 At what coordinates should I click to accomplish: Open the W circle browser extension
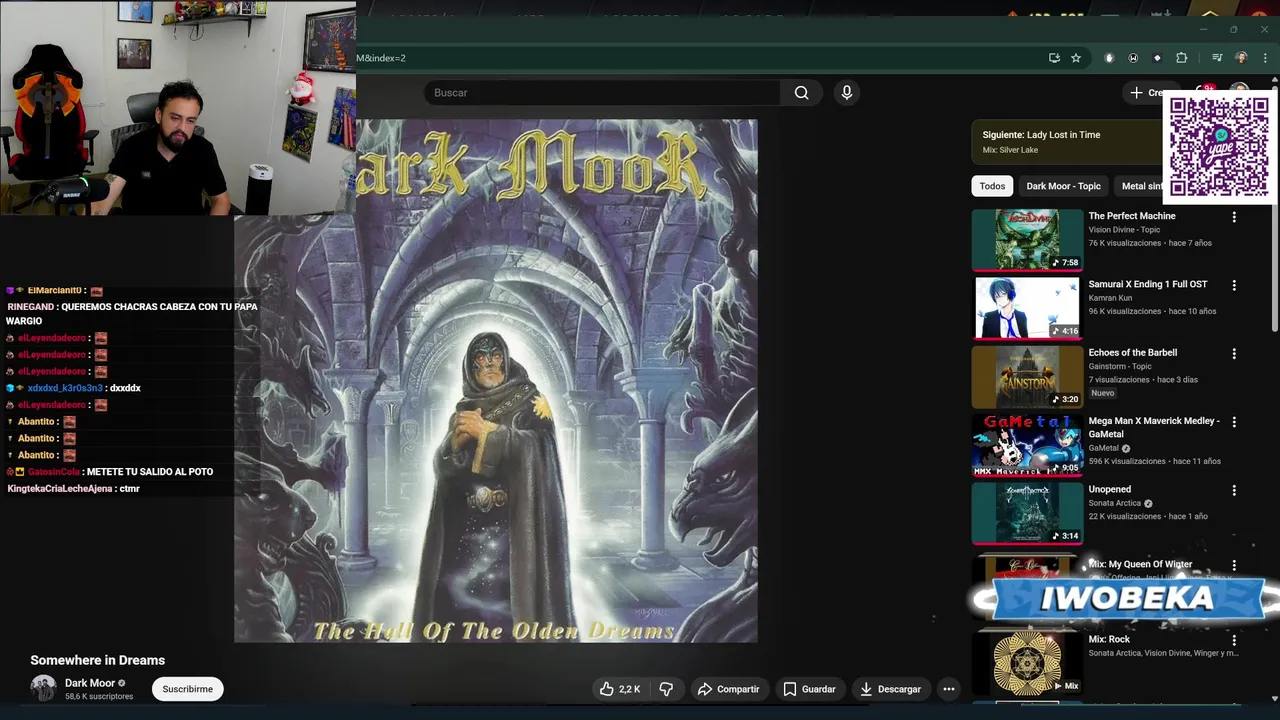coord(1133,58)
